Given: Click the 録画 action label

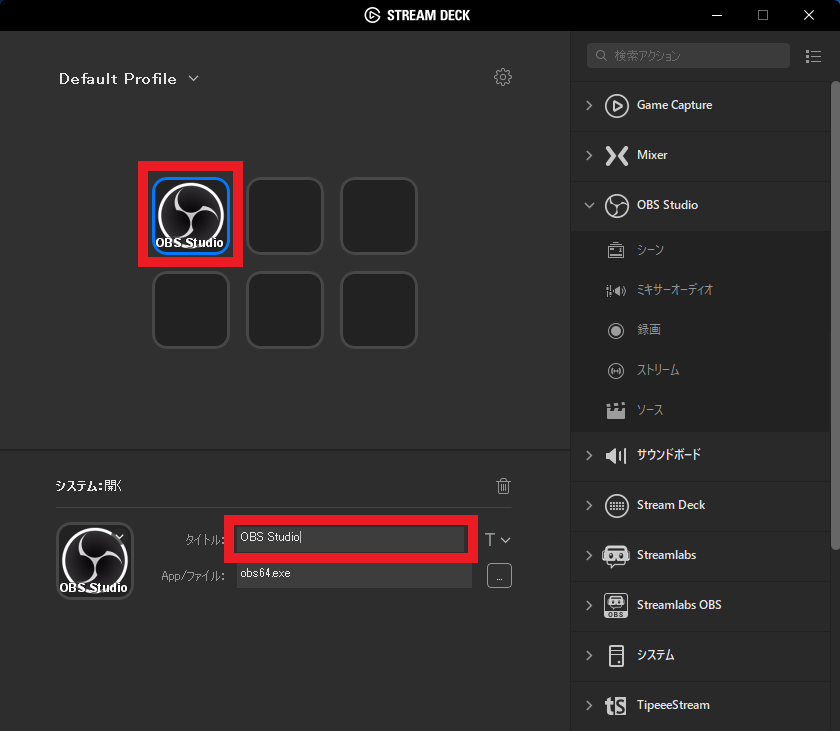Looking at the screenshot, I should pos(649,330).
